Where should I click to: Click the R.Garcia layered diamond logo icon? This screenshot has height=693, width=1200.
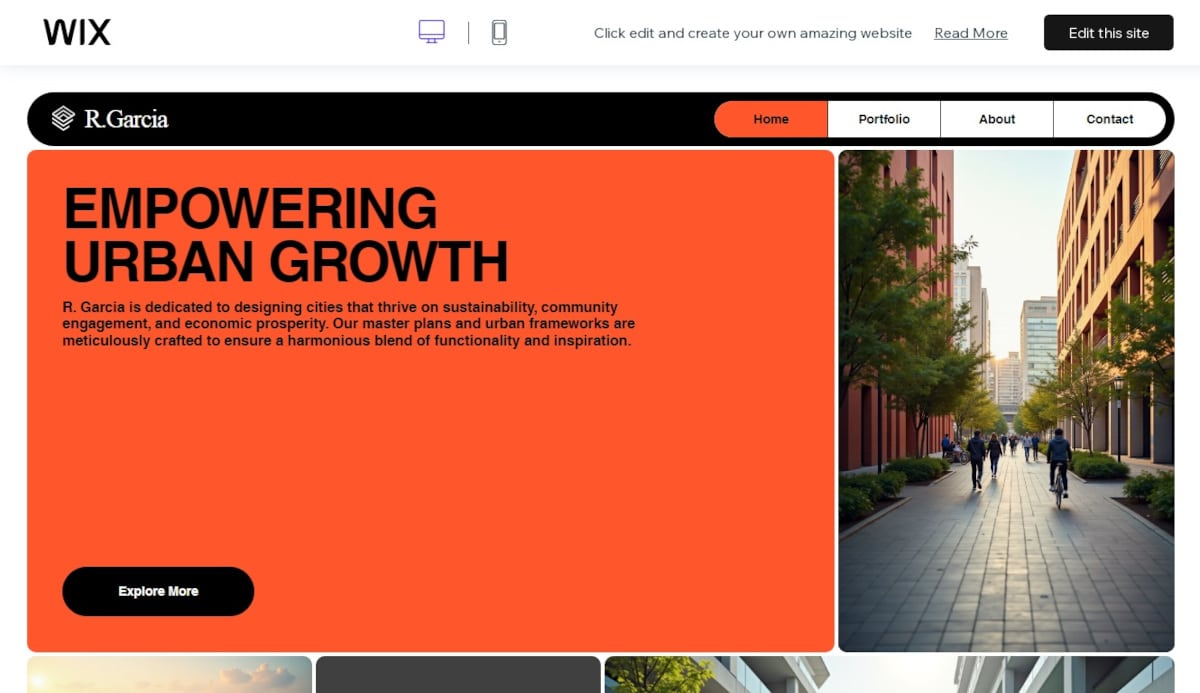tap(63, 119)
